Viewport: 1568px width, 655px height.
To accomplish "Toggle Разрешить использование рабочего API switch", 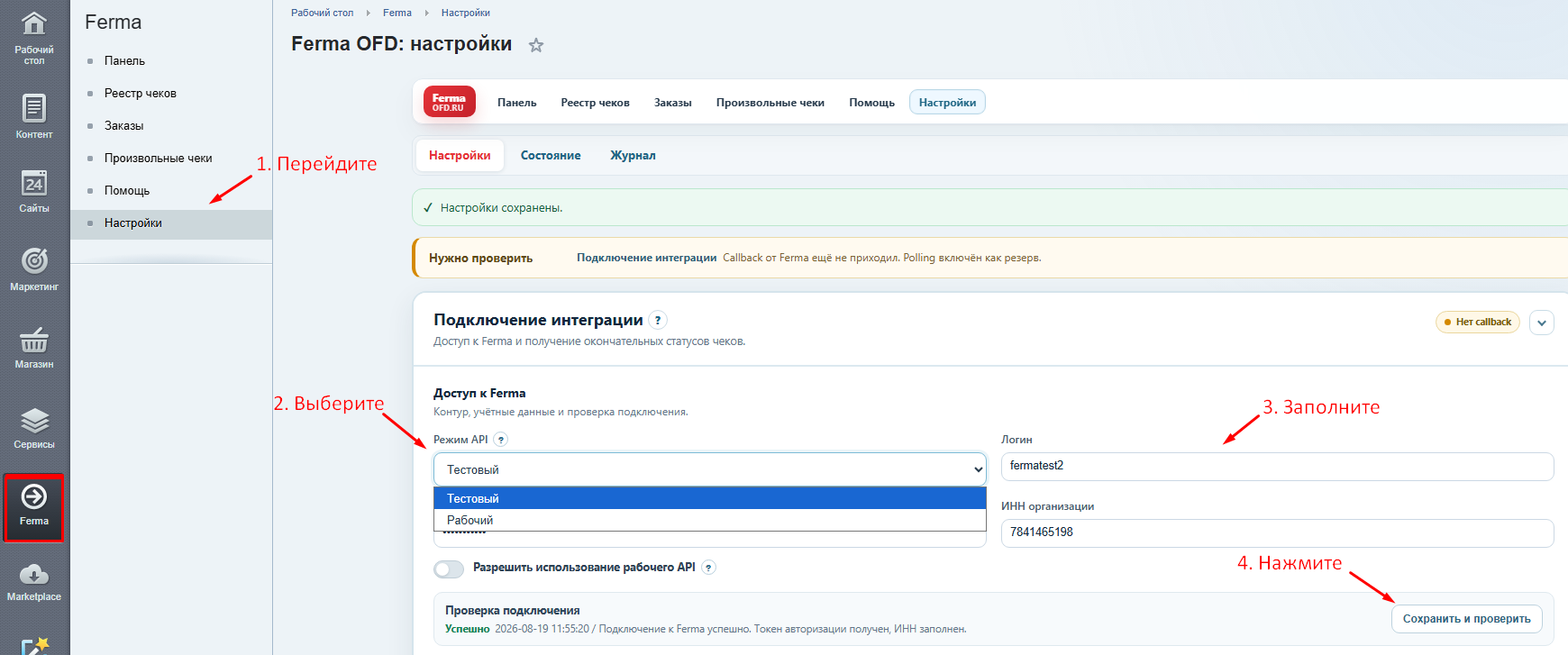I will (449, 569).
